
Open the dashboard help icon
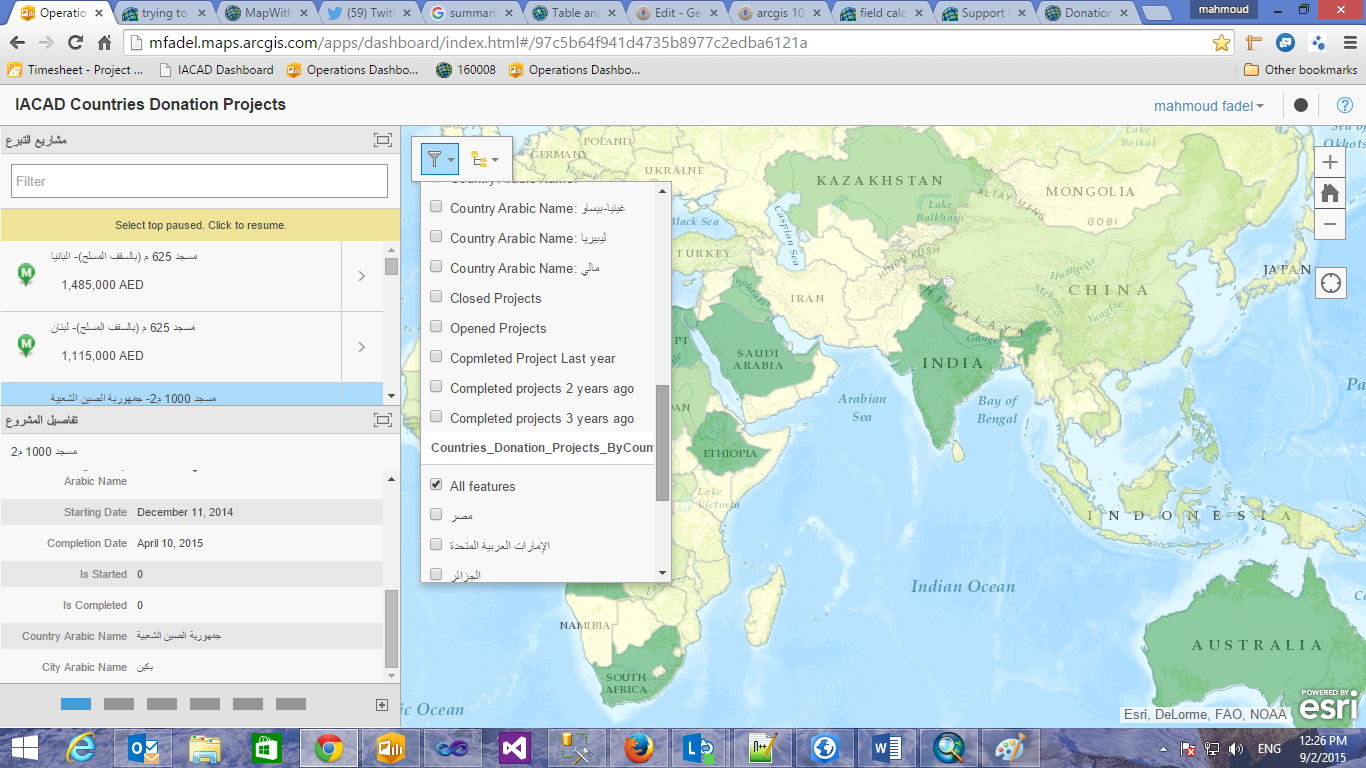click(x=1344, y=105)
